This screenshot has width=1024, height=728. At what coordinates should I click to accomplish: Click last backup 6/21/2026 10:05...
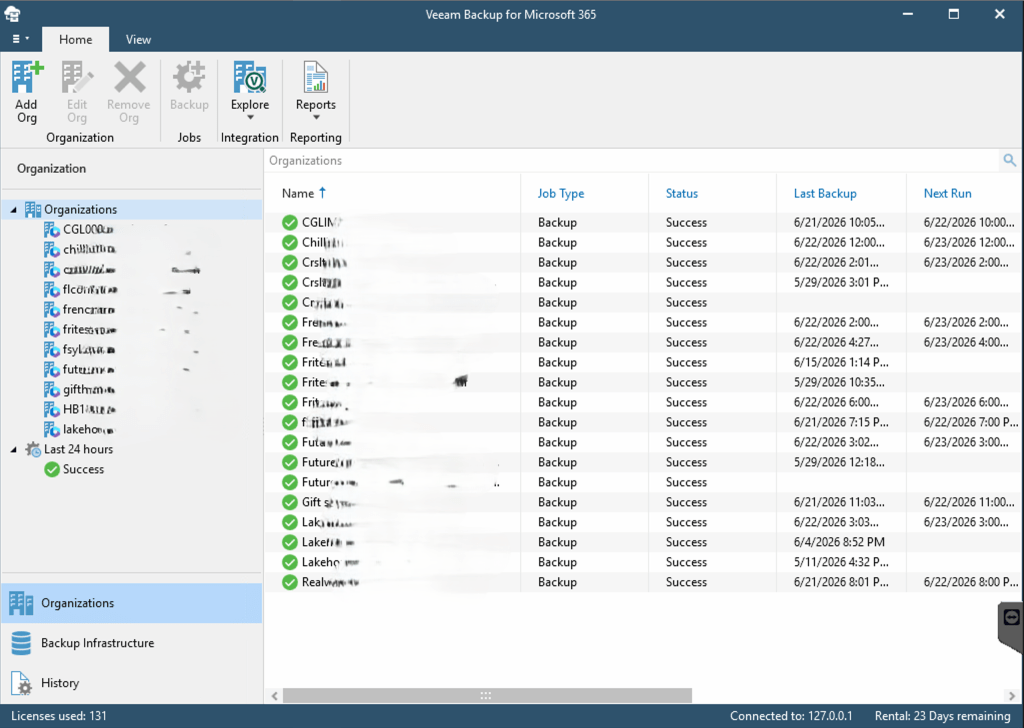839,223
